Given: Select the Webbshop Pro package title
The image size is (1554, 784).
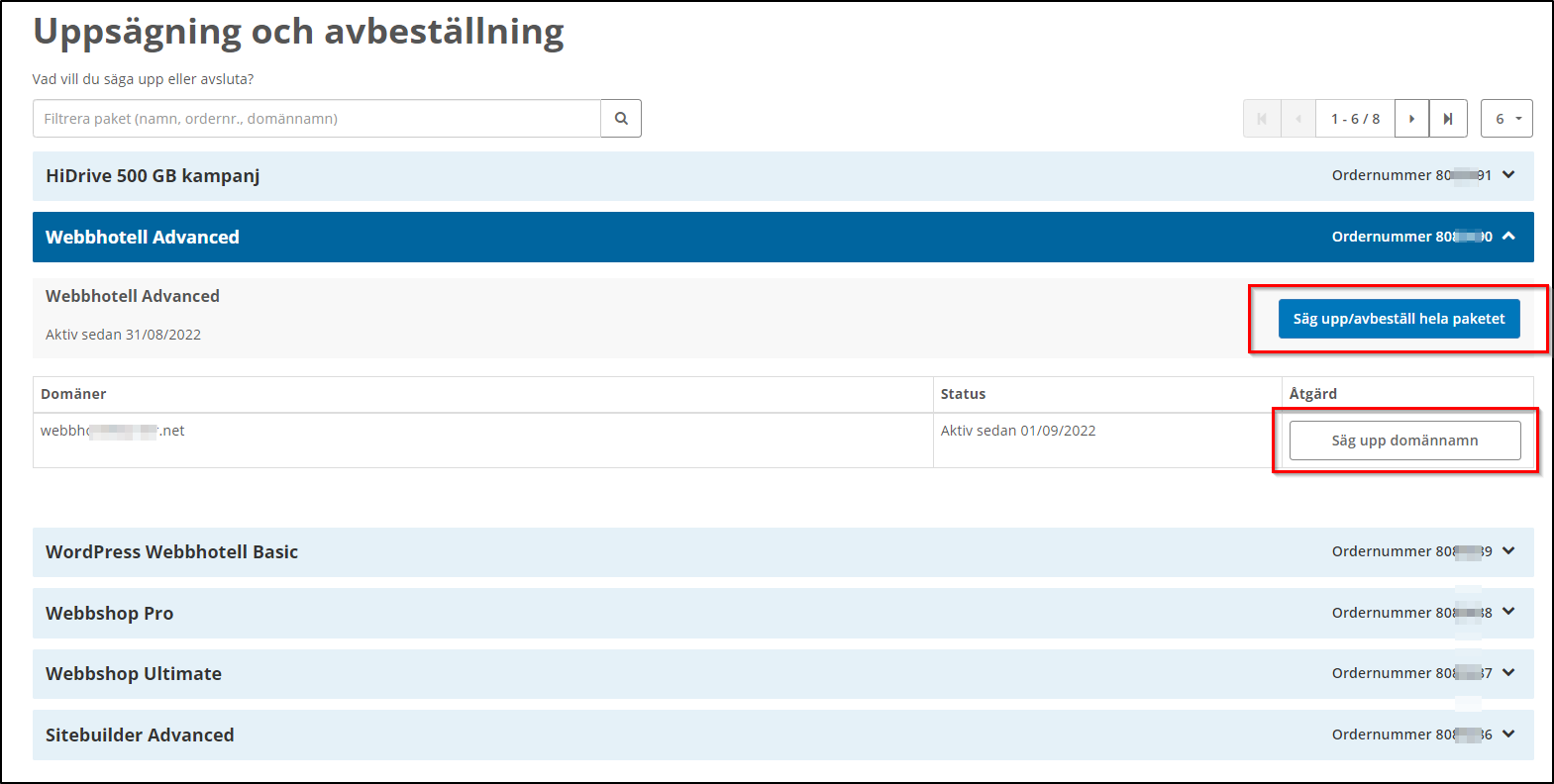Looking at the screenshot, I should tap(109, 614).
